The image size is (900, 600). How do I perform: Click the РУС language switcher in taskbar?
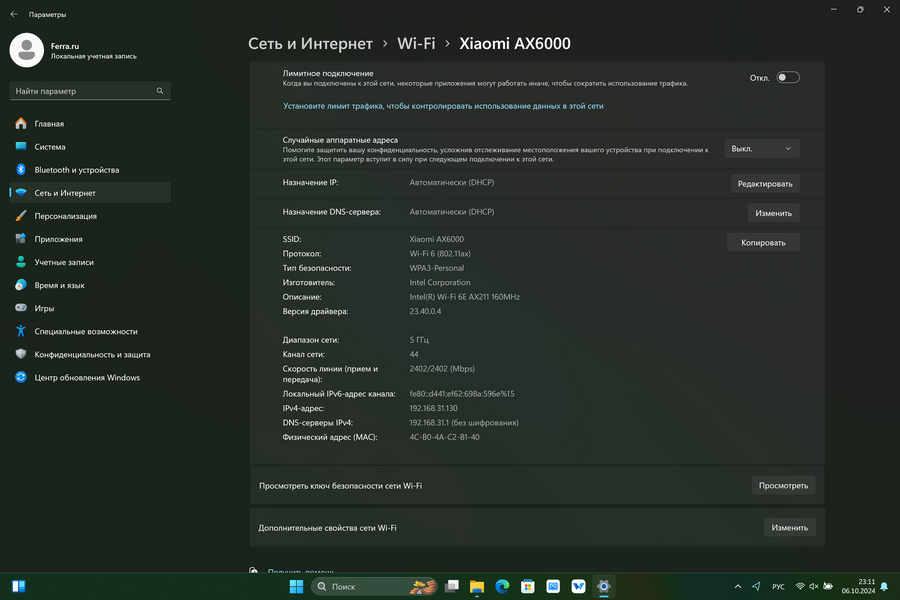(778, 586)
